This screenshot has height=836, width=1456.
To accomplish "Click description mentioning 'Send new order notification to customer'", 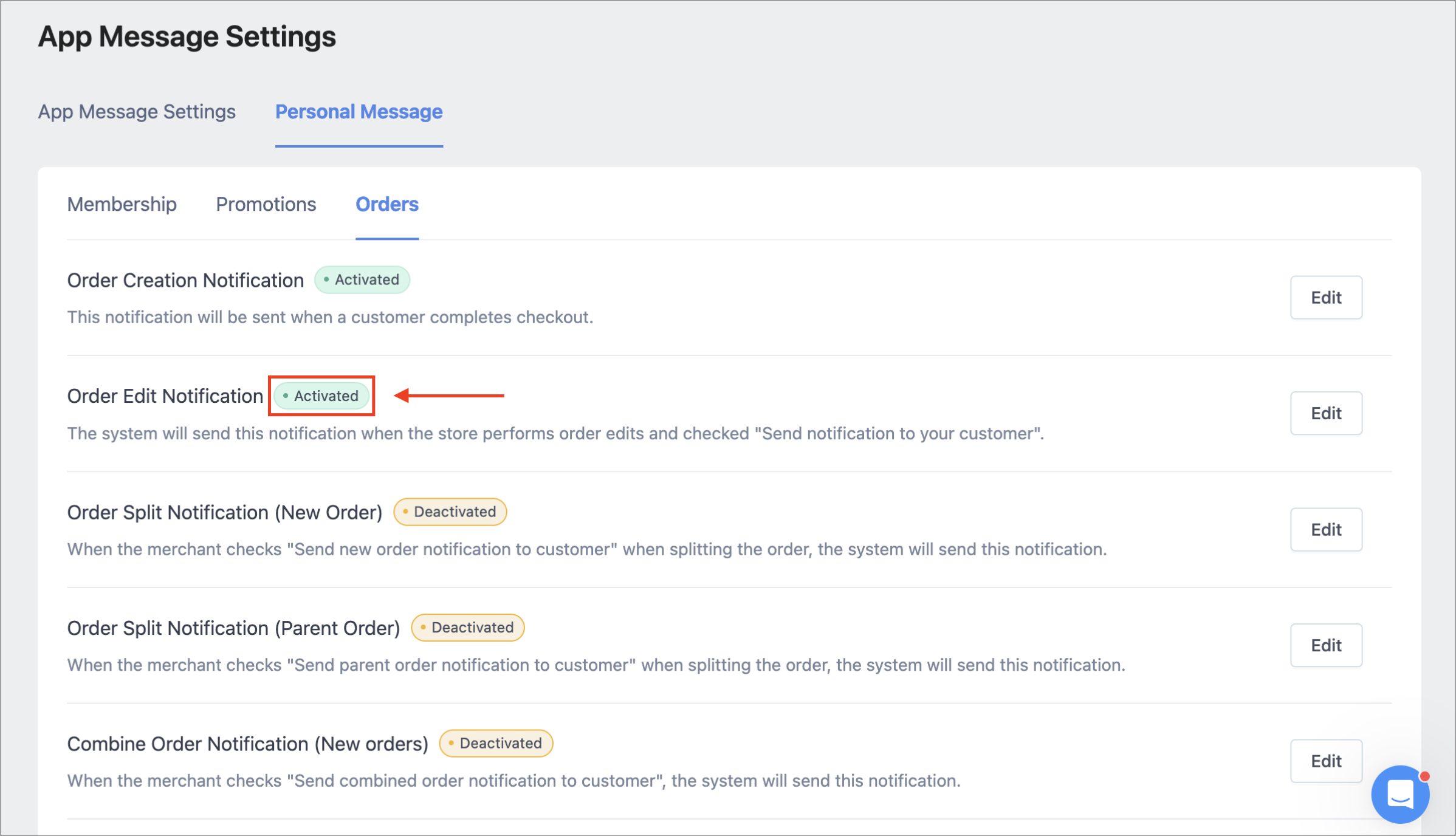I will [x=587, y=549].
